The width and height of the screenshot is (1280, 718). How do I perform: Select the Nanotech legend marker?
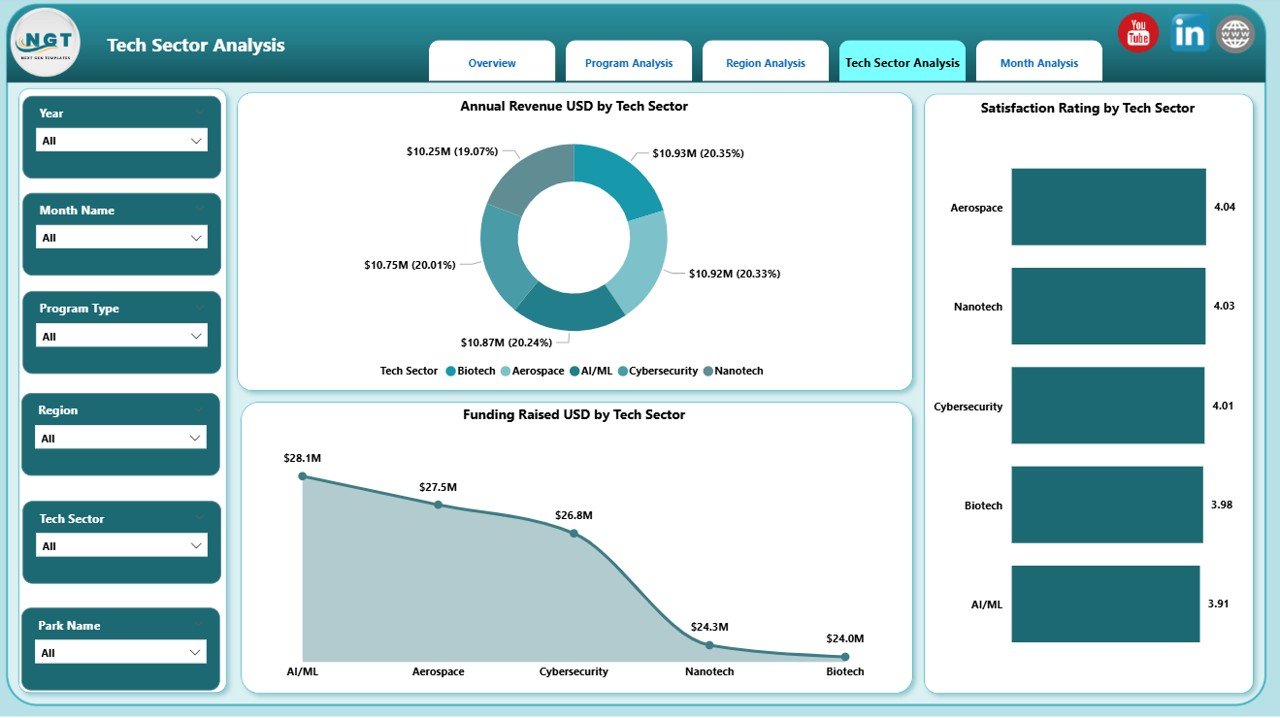click(709, 371)
